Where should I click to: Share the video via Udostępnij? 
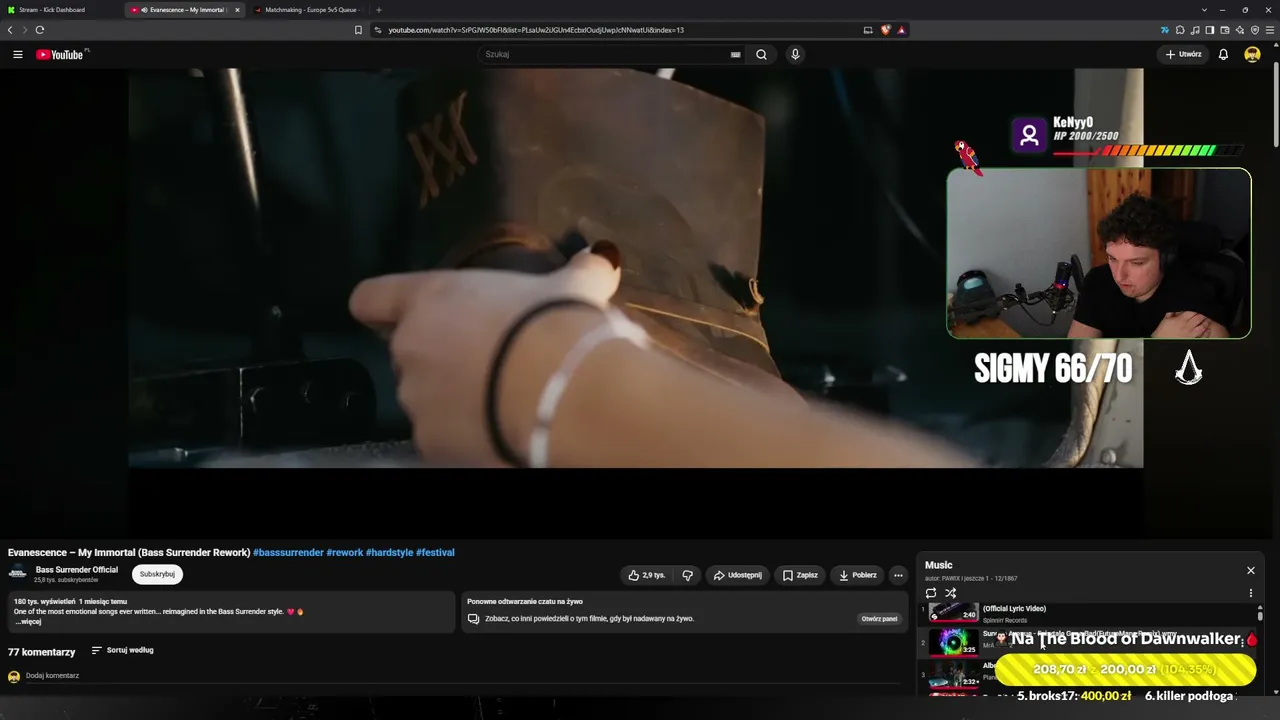click(737, 575)
